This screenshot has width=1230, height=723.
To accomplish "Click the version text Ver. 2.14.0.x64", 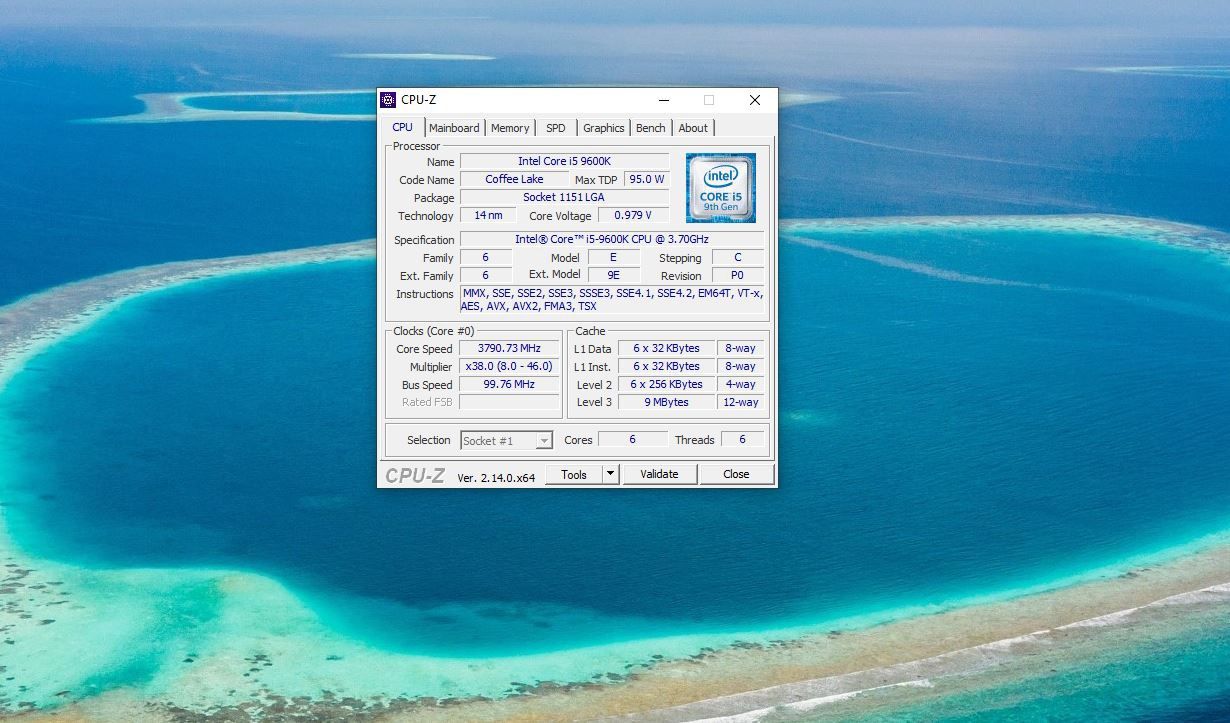I will [496, 478].
